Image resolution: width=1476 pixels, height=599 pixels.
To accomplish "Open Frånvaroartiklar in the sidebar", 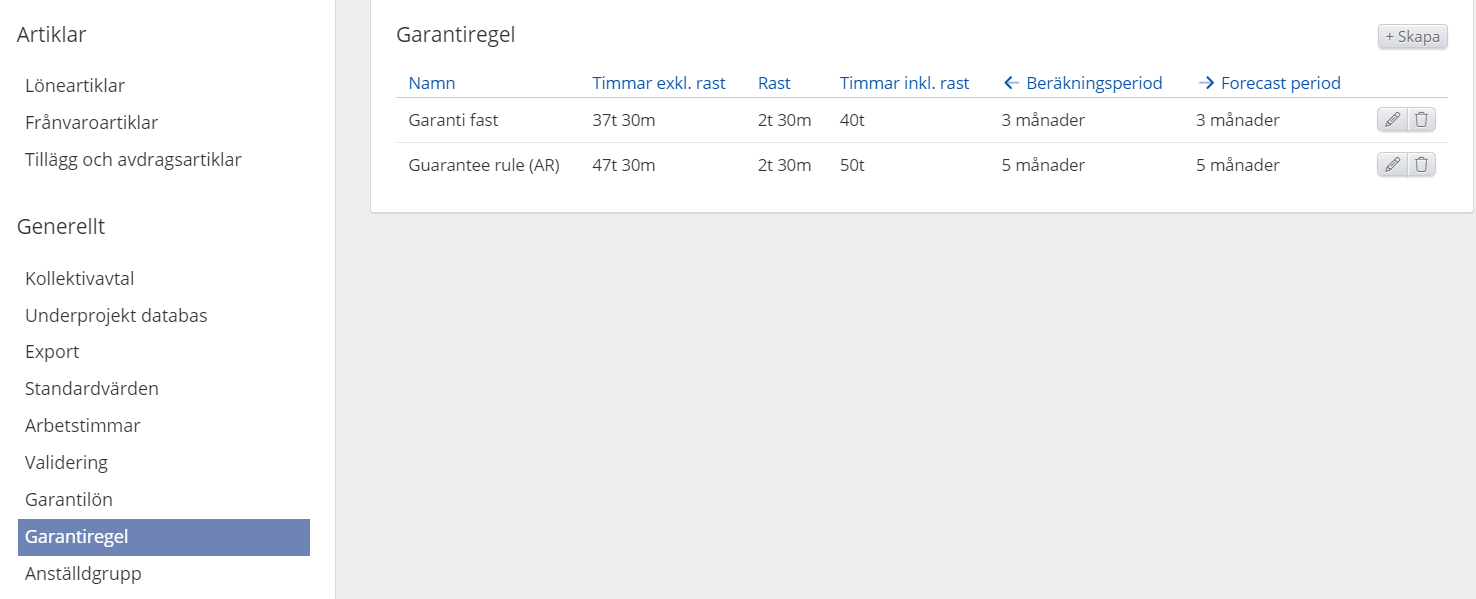I will click(x=92, y=123).
